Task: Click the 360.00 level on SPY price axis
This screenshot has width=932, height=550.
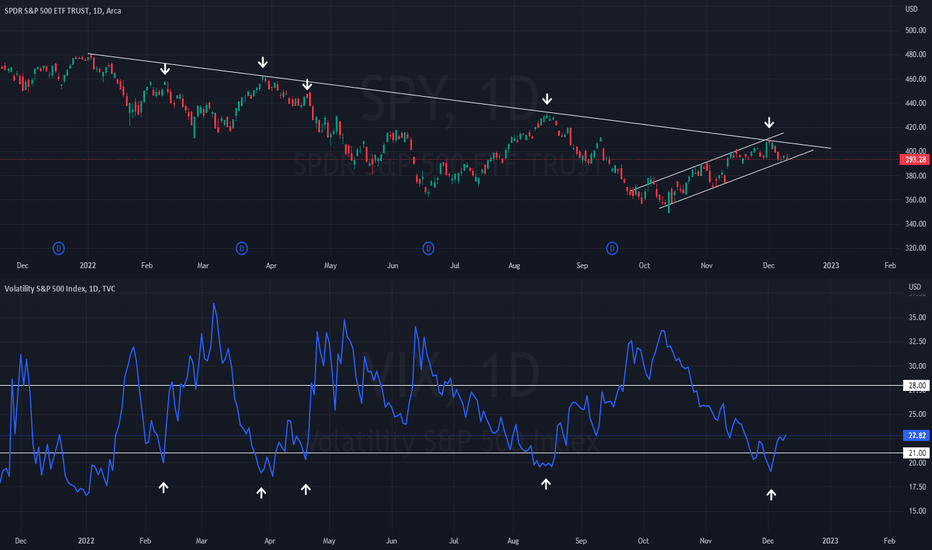Action: (915, 200)
